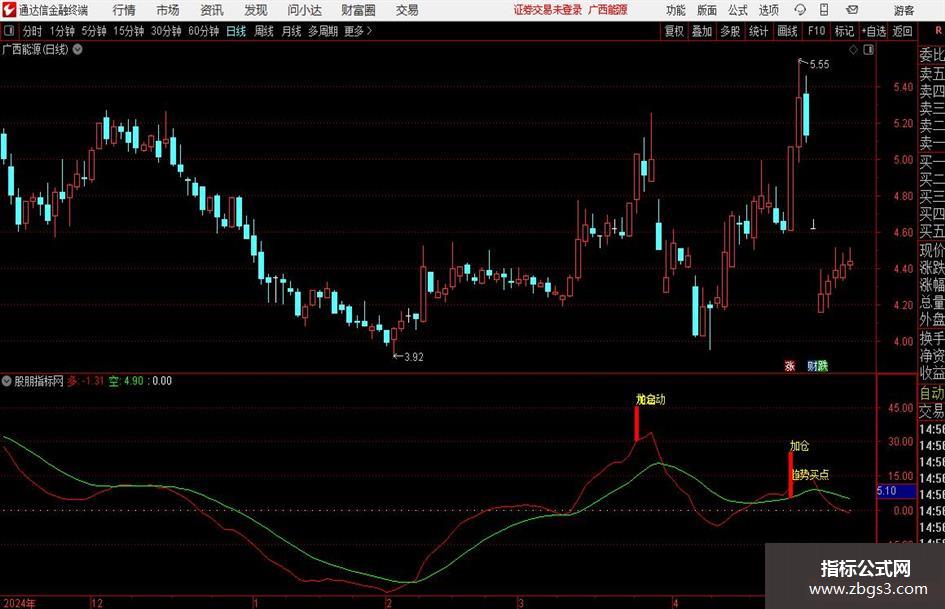Image resolution: width=945 pixels, height=609 pixels.
Task: Click the 财 marker icon below the chart
Action: (x=812, y=365)
